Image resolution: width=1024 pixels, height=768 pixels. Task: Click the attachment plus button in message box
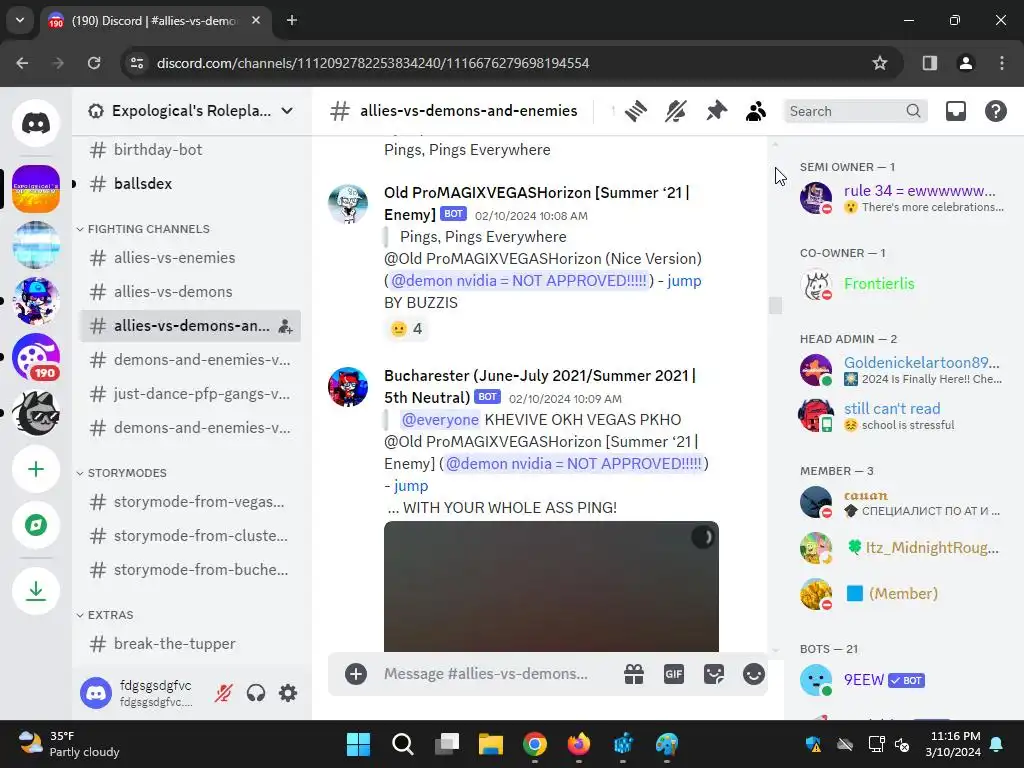tap(356, 674)
